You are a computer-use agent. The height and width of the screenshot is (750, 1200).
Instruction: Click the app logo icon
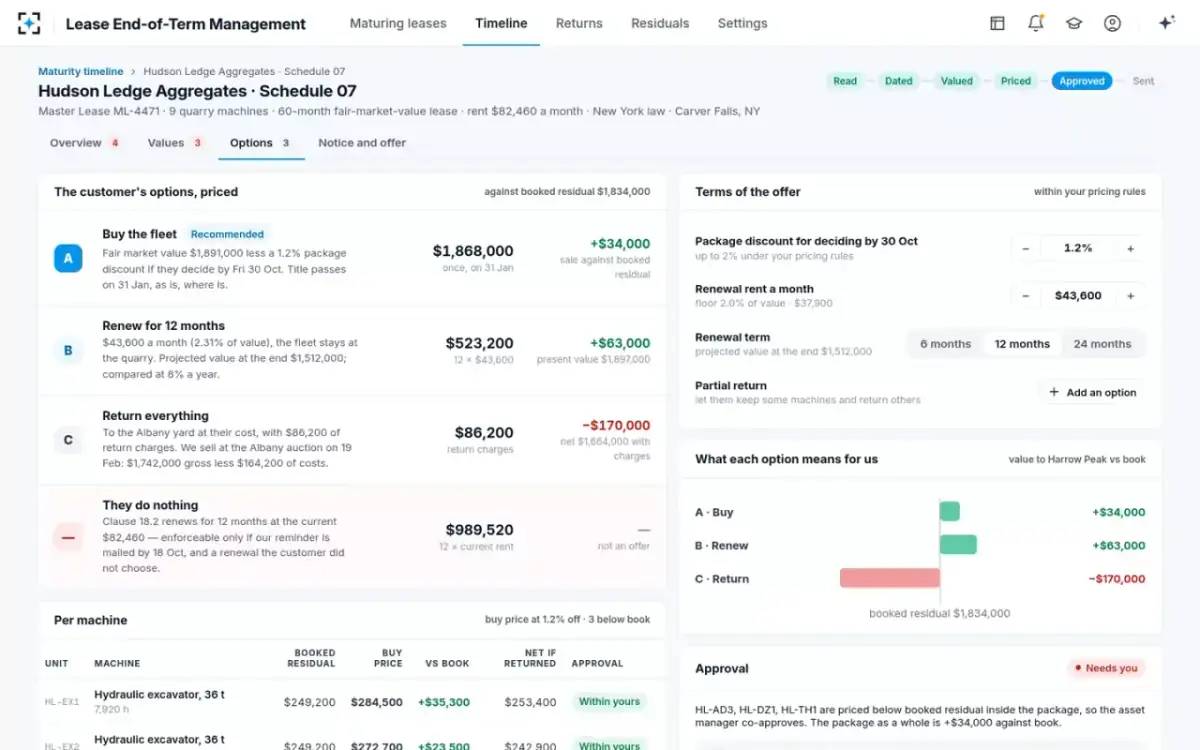click(30, 23)
